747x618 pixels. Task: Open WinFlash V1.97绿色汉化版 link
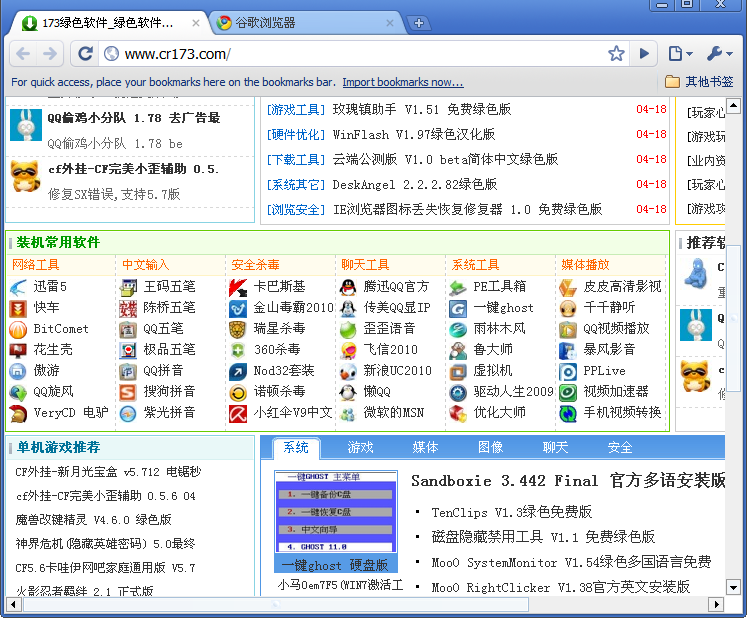coord(414,135)
